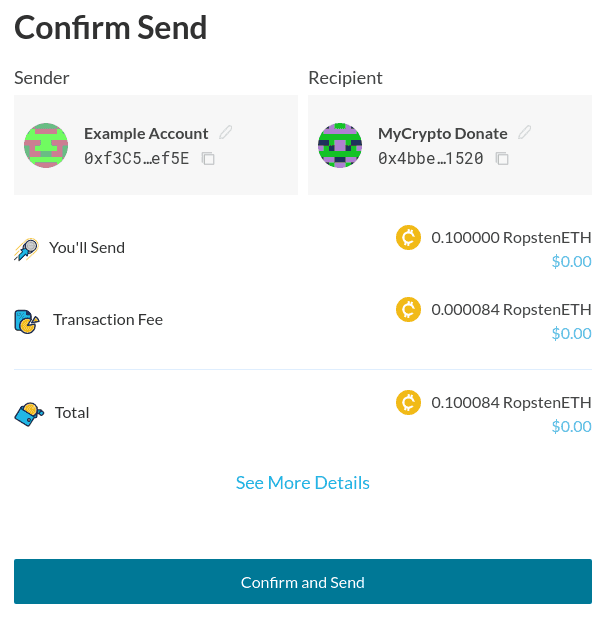This screenshot has height=618, width=608.
Task: Click the coin icon beside 0.100000 RopstenETH
Action: coord(408,238)
